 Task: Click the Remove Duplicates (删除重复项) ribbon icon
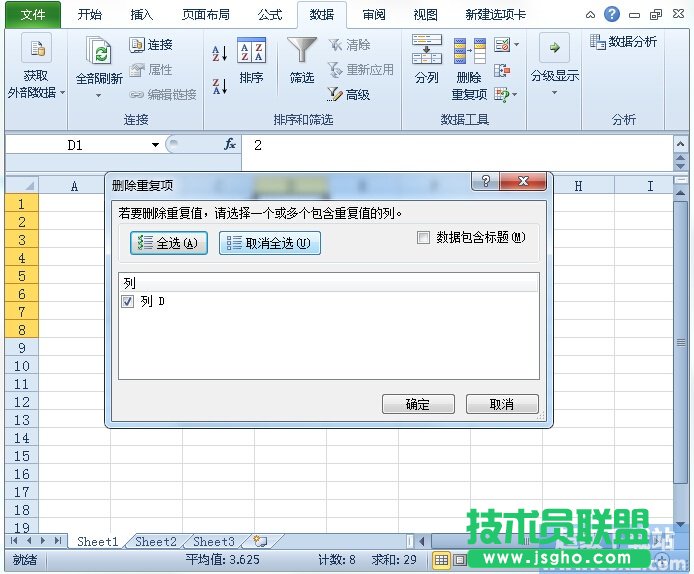(468, 53)
